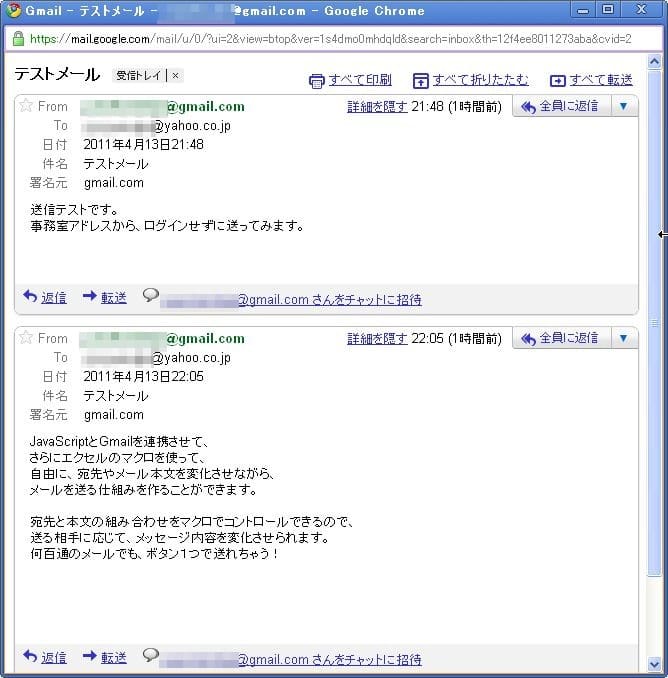Click reply arrow icon in second message footer
Viewport: 668px width, 678px height.
click(30, 657)
